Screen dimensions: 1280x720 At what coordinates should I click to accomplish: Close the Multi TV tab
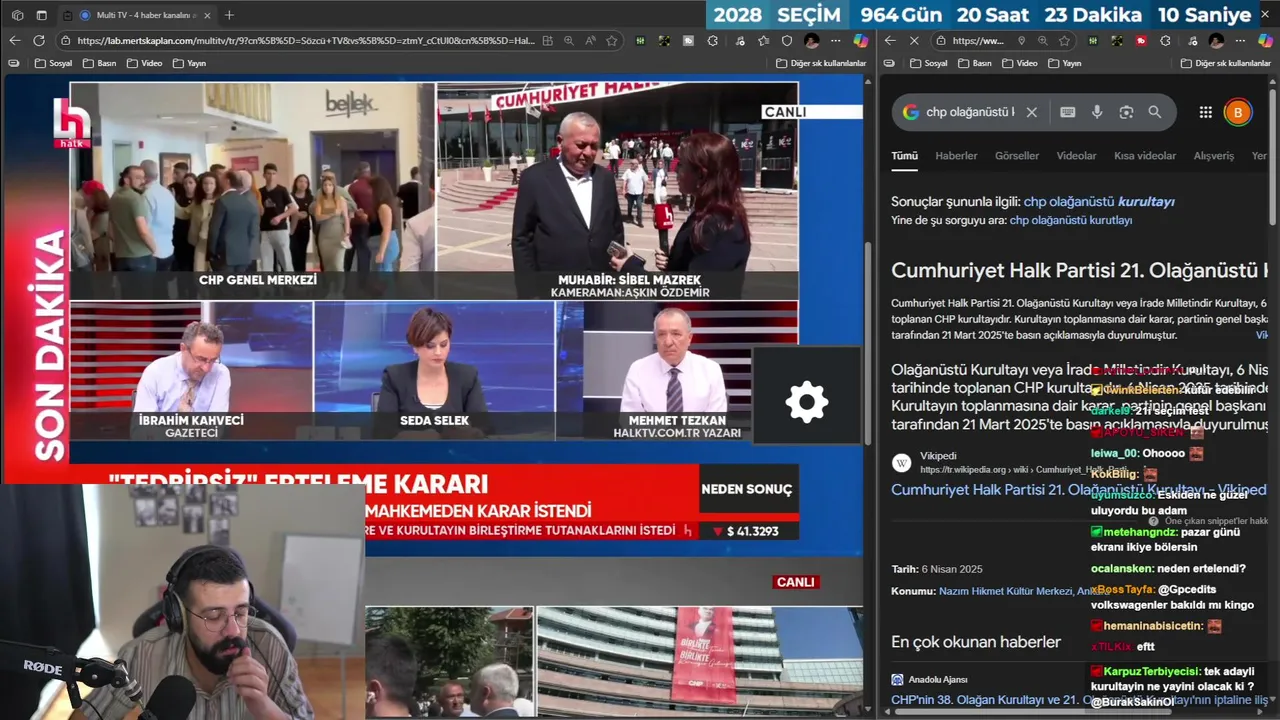coord(208,15)
